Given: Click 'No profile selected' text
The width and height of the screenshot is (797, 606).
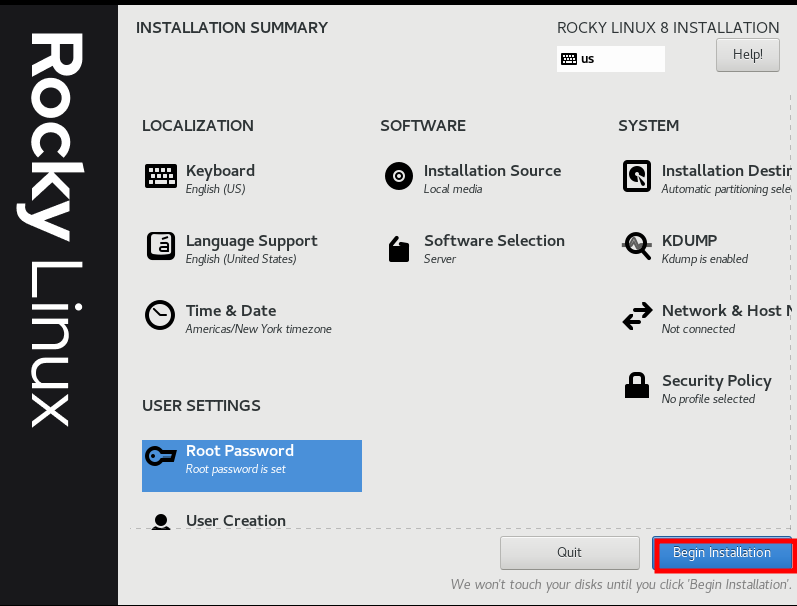Looking at the screenshot, I should click(708, 399).
